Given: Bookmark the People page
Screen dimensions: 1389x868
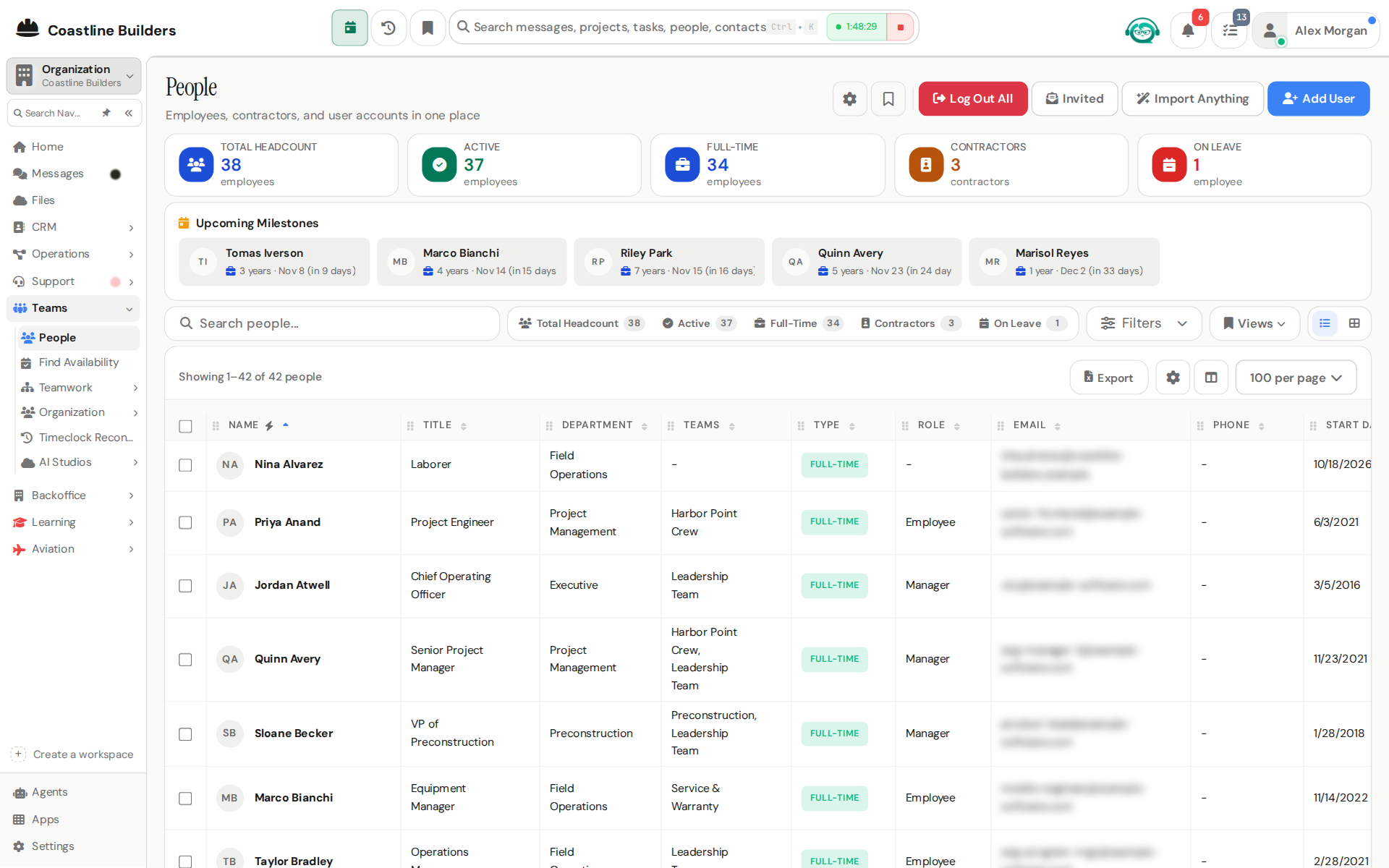Looking at the screenshot, I should click(888, 98).
